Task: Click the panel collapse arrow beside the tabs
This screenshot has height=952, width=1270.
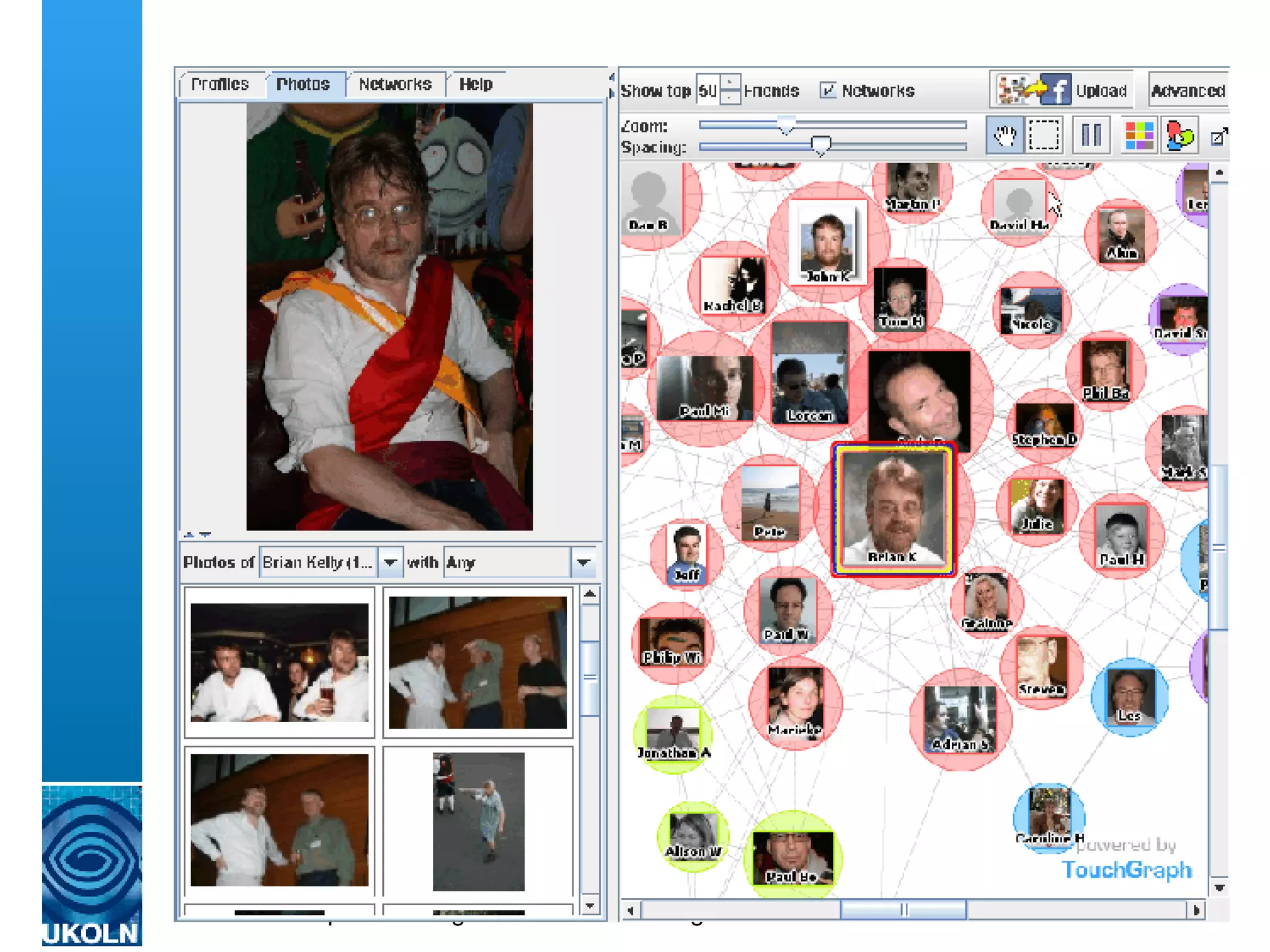Action: click(x=611, y=77)
